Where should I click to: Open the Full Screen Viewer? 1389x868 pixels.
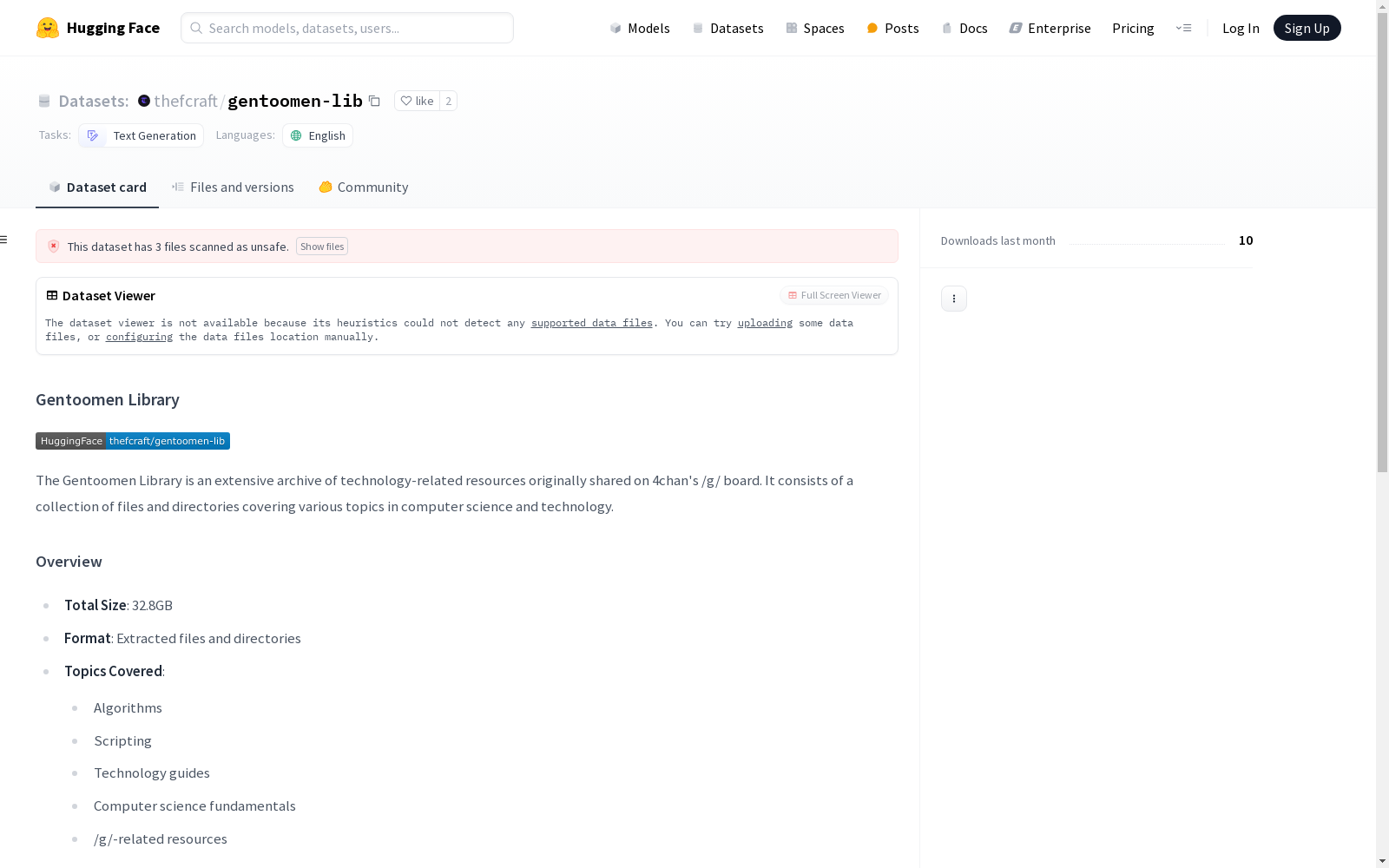[x=834, y=295]
